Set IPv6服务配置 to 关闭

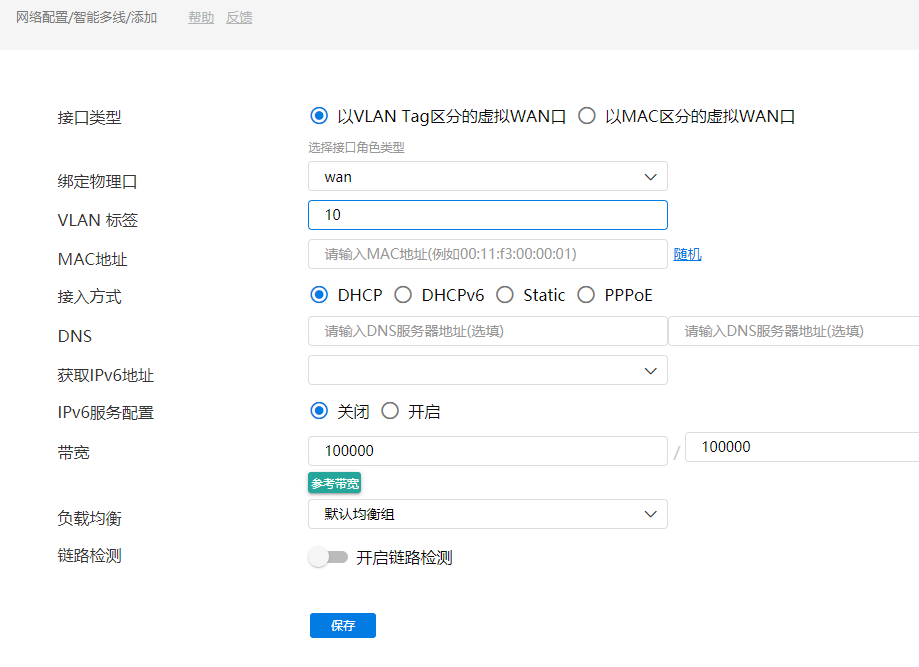320,411
